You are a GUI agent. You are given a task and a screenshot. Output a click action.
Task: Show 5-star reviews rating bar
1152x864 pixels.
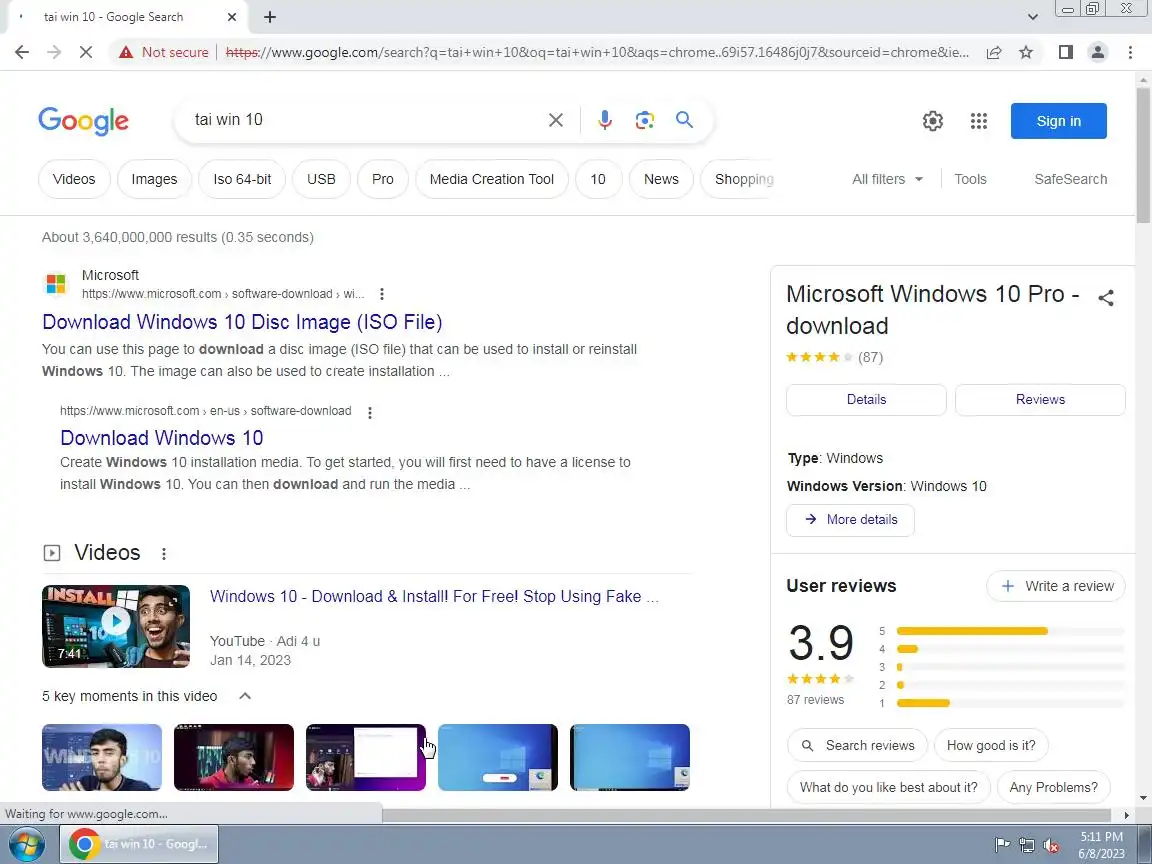[1002, 631]
